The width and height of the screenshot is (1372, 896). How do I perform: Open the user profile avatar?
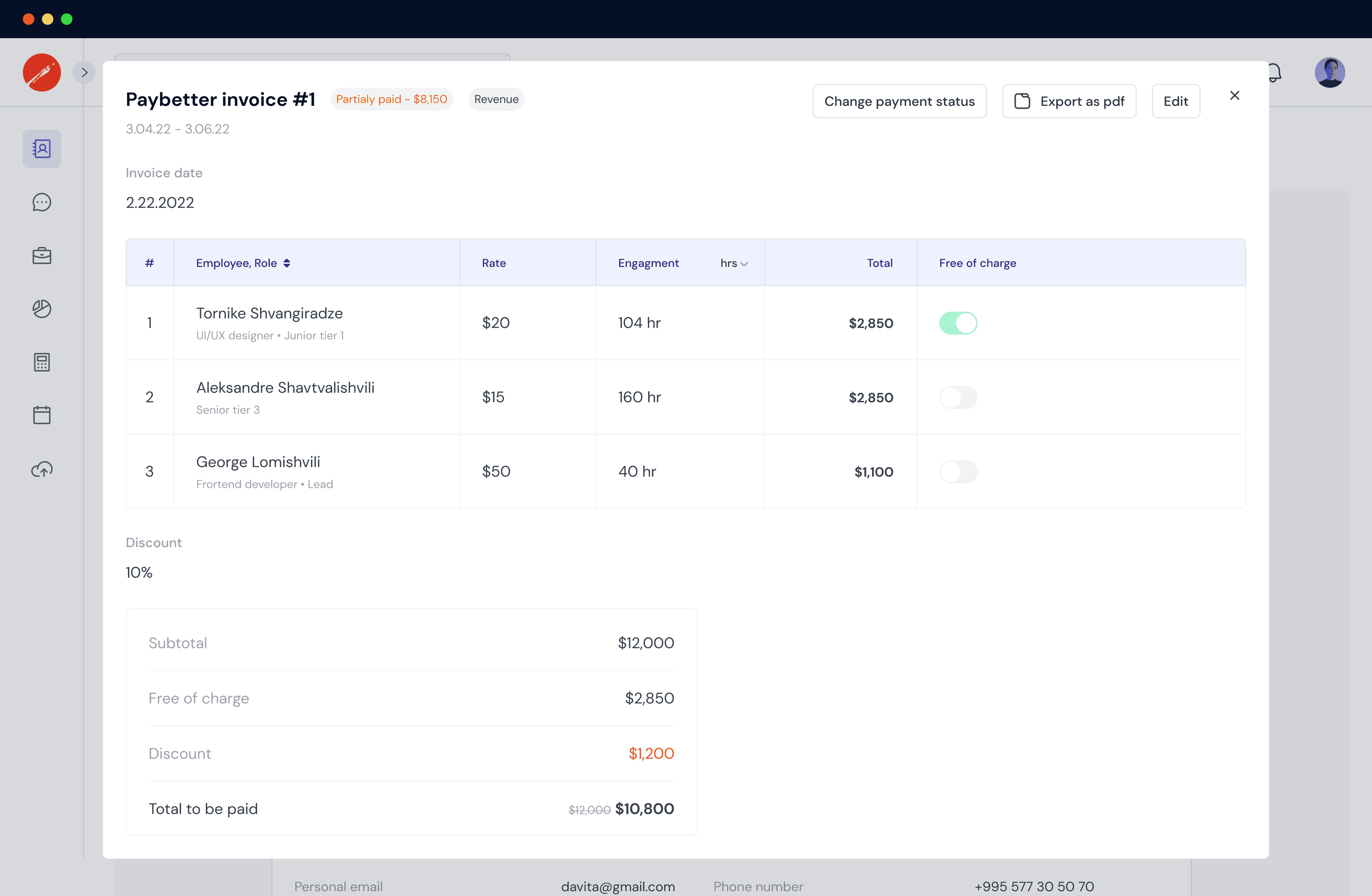1330,72
